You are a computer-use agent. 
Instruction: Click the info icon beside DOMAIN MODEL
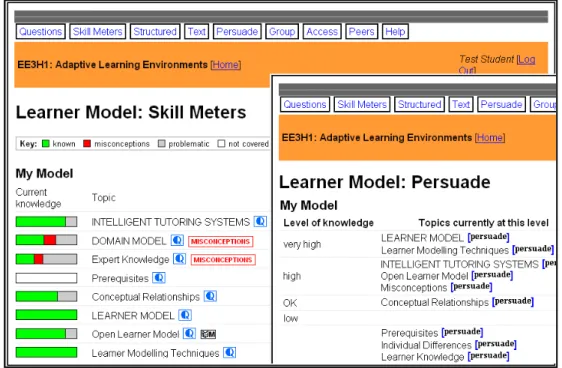(x=177, y=240)
